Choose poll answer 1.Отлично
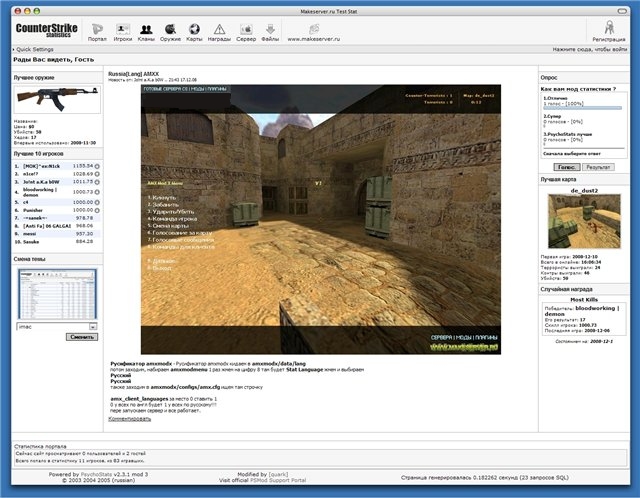The width and height of the screenshot is (640, 498). 555,98
